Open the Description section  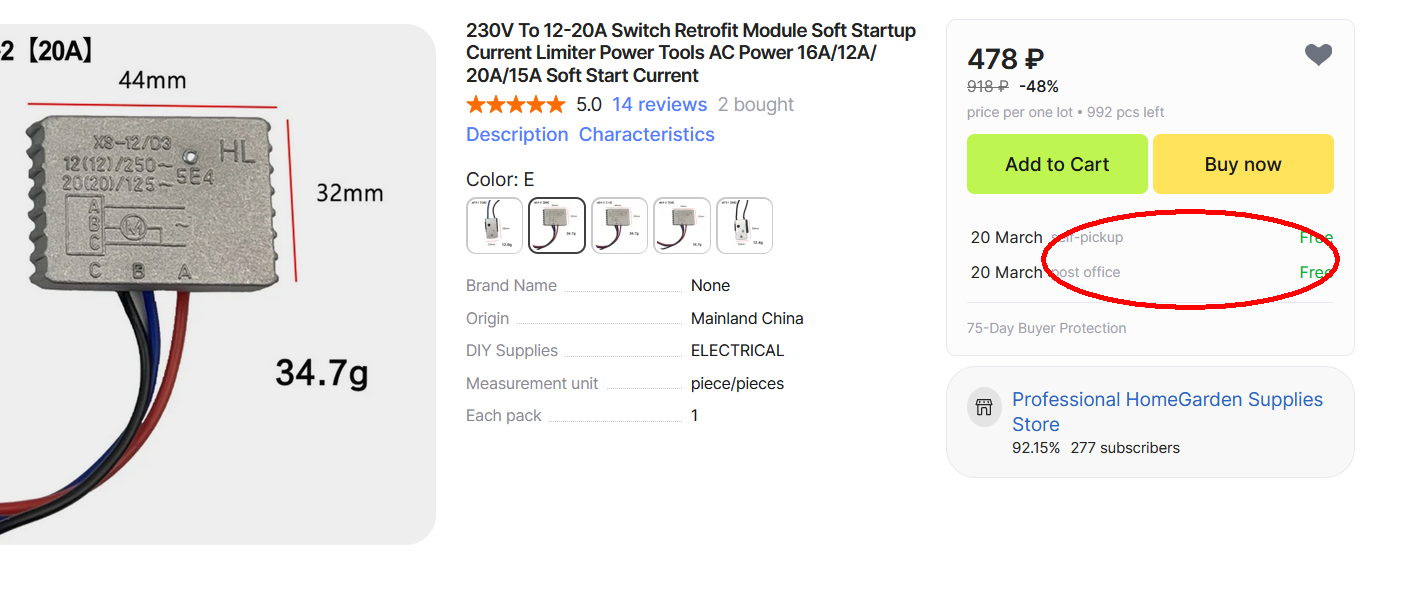coord(517,135)
